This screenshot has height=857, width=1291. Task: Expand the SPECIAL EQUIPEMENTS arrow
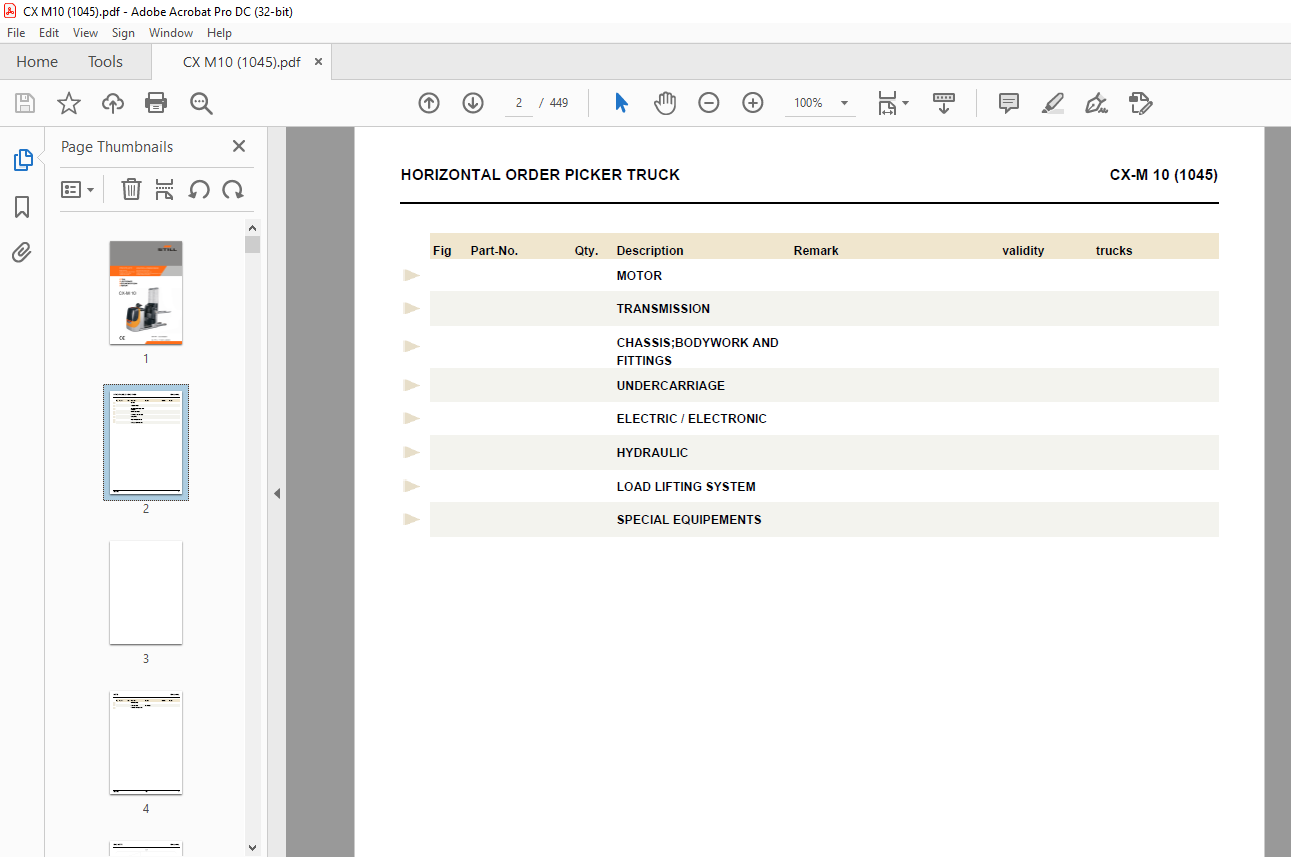point(411,520)
